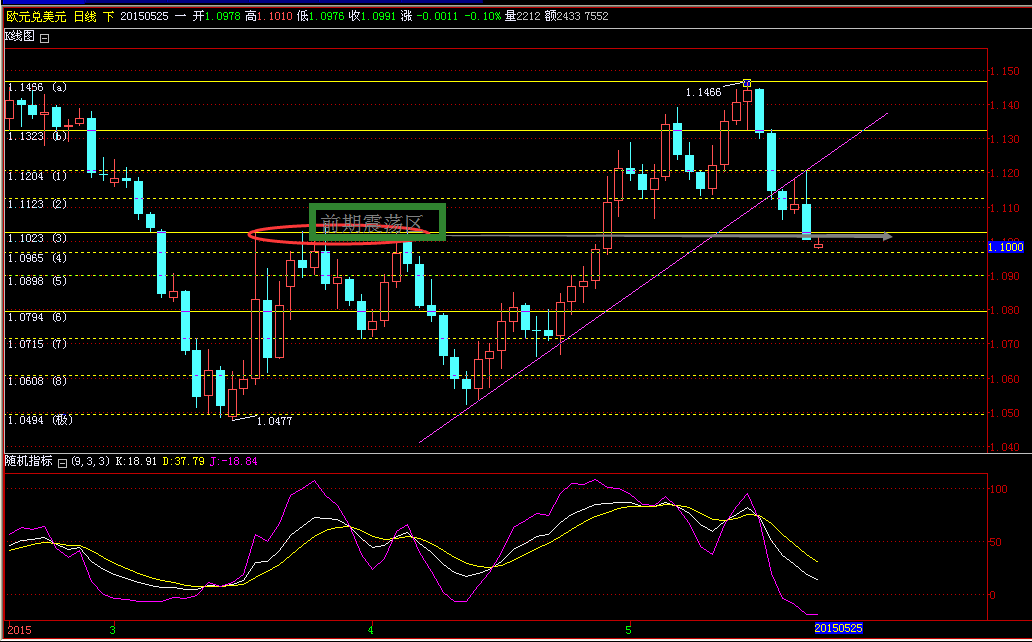Click the highlighted 1.1000 current price tag

(x=1005, y=246)
